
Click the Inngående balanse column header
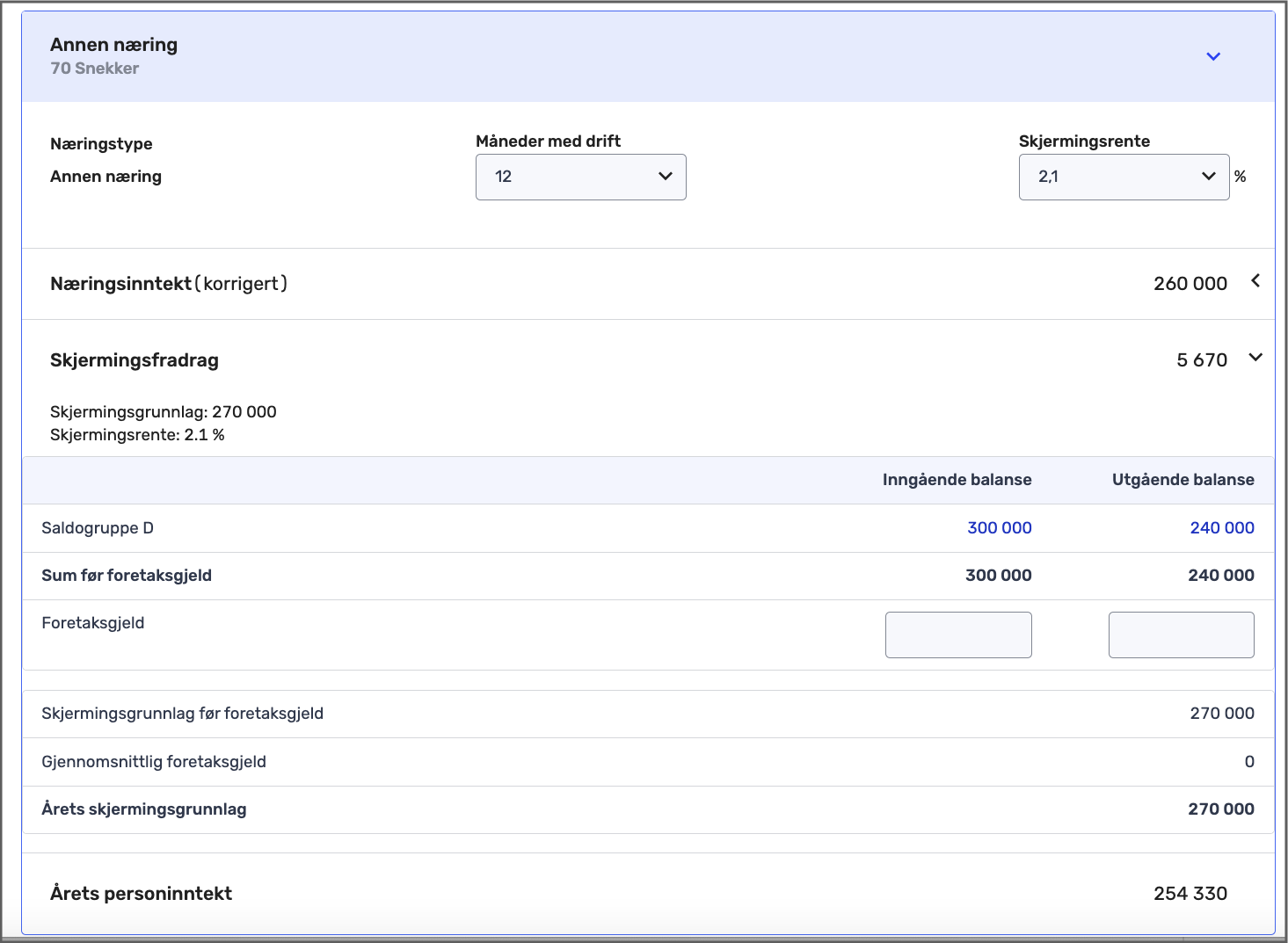coord(957,480)
